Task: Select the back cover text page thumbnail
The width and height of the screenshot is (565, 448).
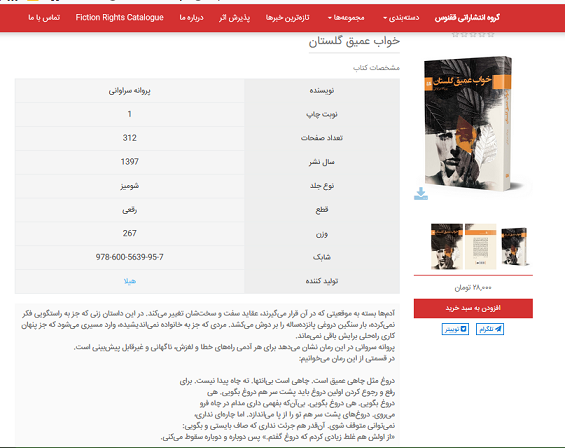Action: [x=480, y=247]
